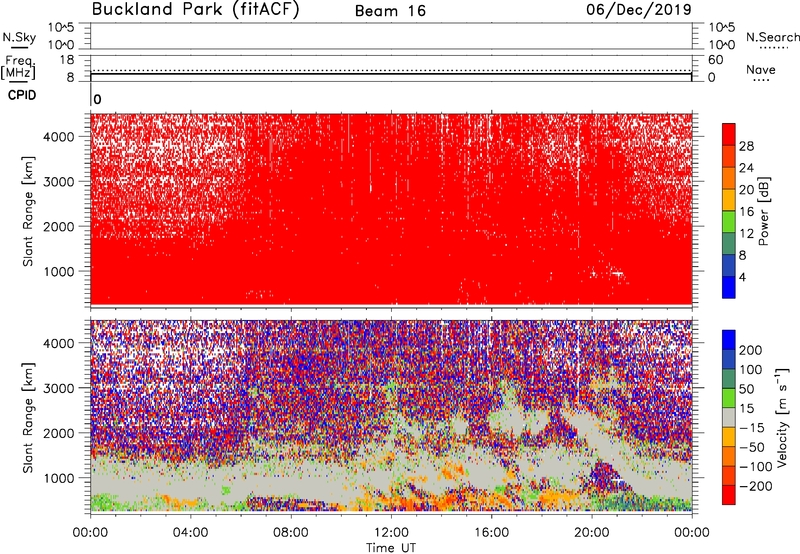Click the dotted Nave line in Freq panel

coord(391,70)
